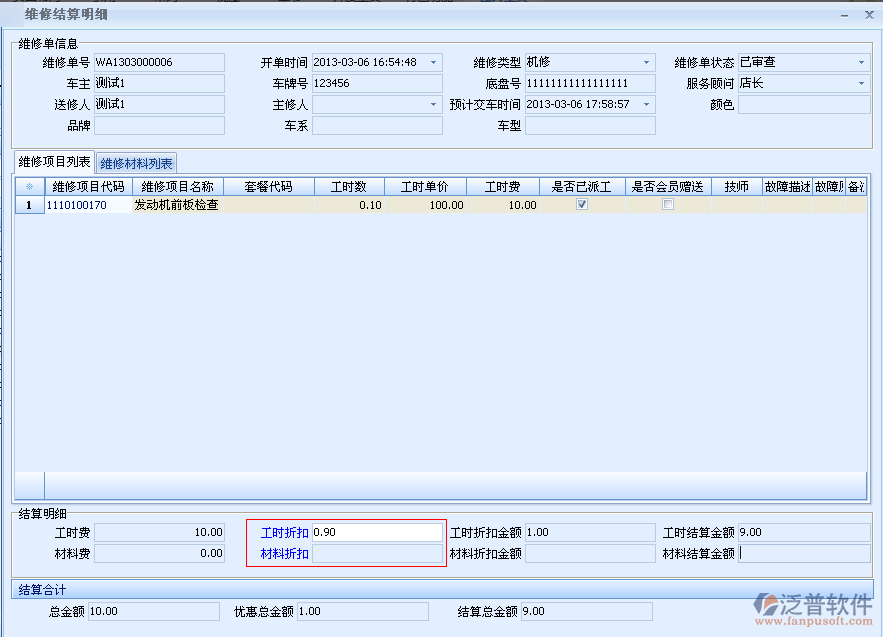The height and width of the screenshot is (637, 883).
Task: Open the 主修人 dropdown list
Action: (433, 105)
